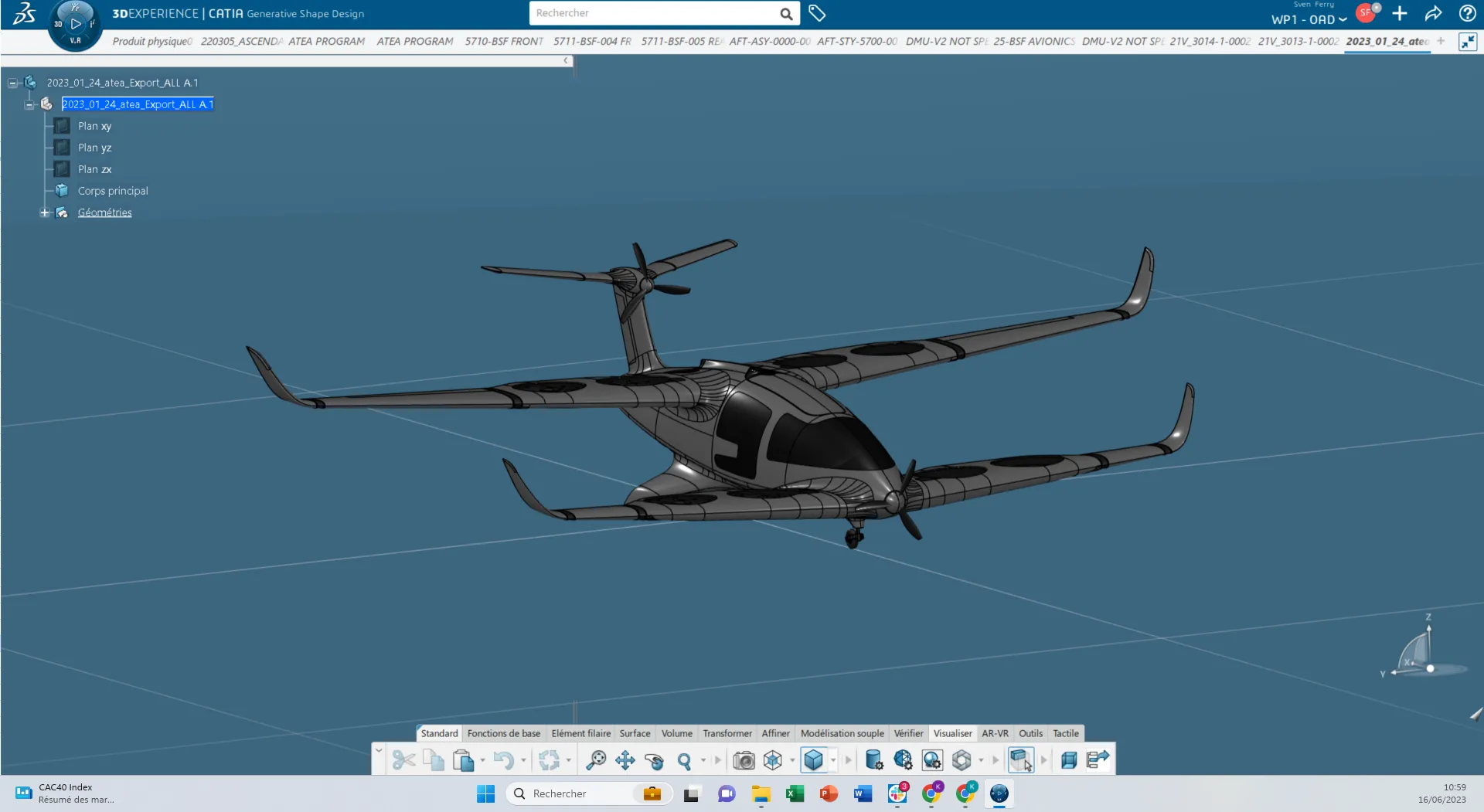Open dropdown arrow next to Undo

[523, 760]
